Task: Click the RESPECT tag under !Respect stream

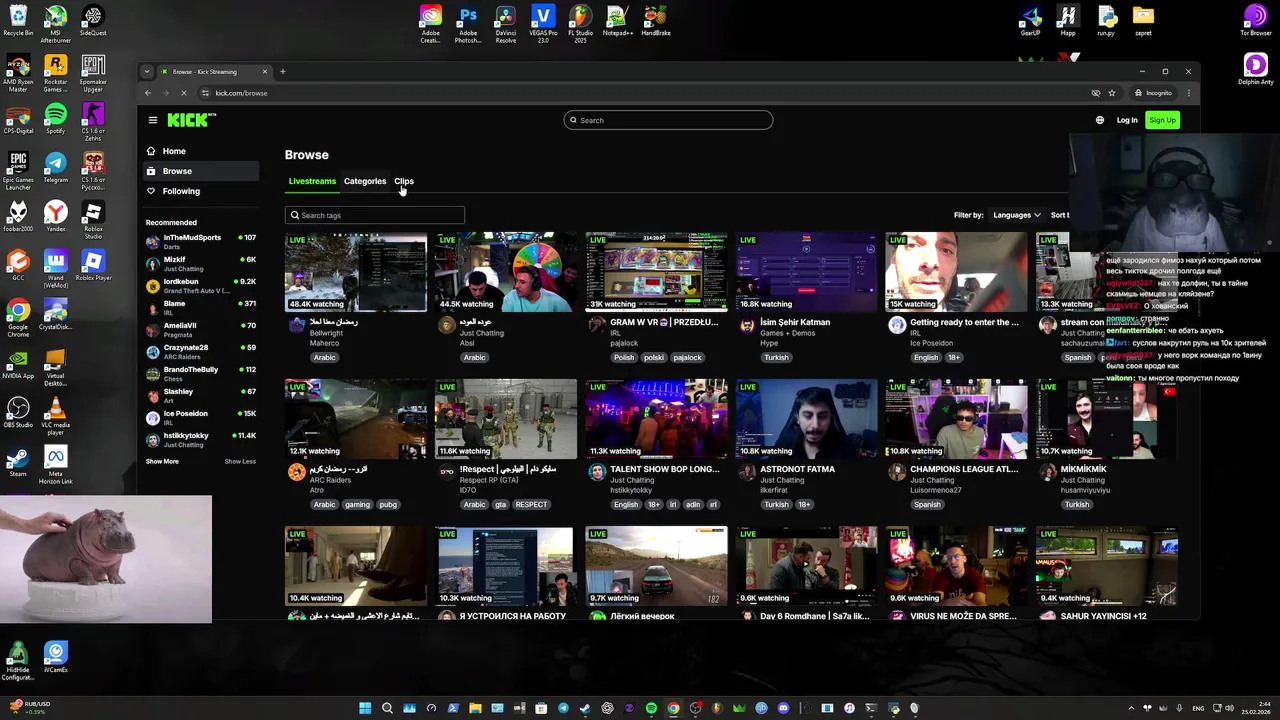Action: click(531, 504)
